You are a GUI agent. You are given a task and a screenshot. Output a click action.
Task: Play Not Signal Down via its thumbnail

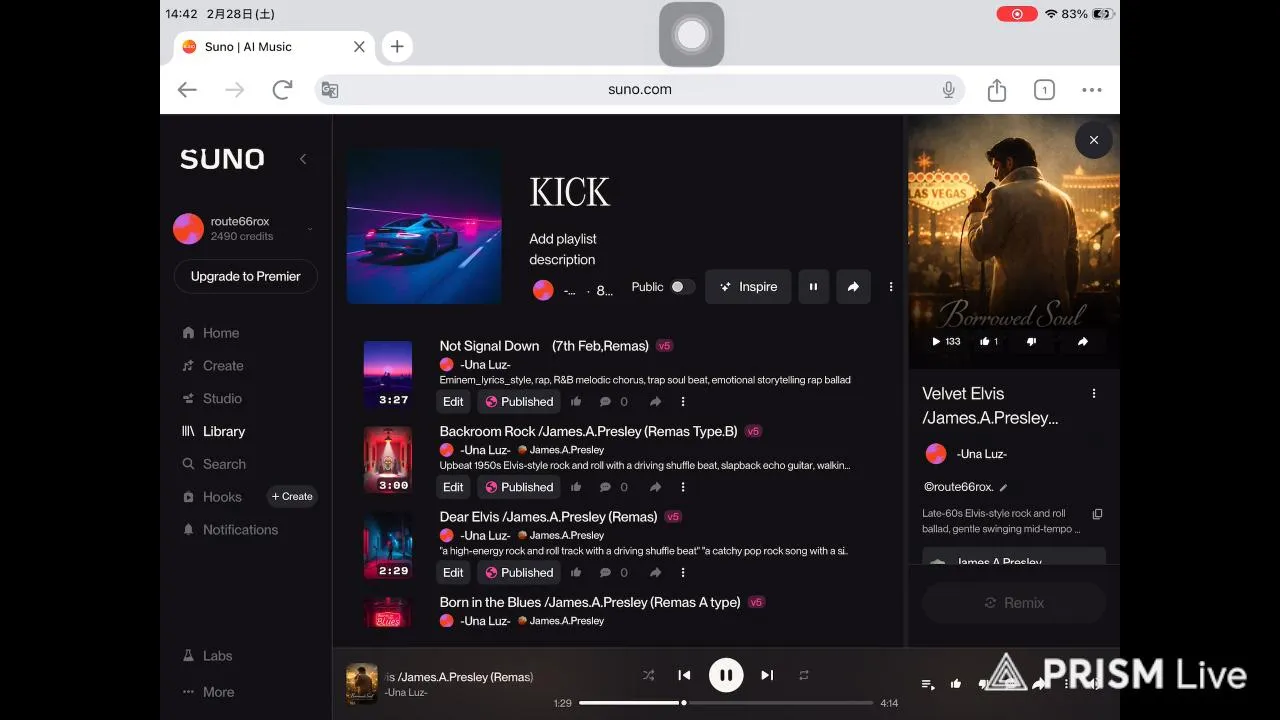[x=388, y=374]
